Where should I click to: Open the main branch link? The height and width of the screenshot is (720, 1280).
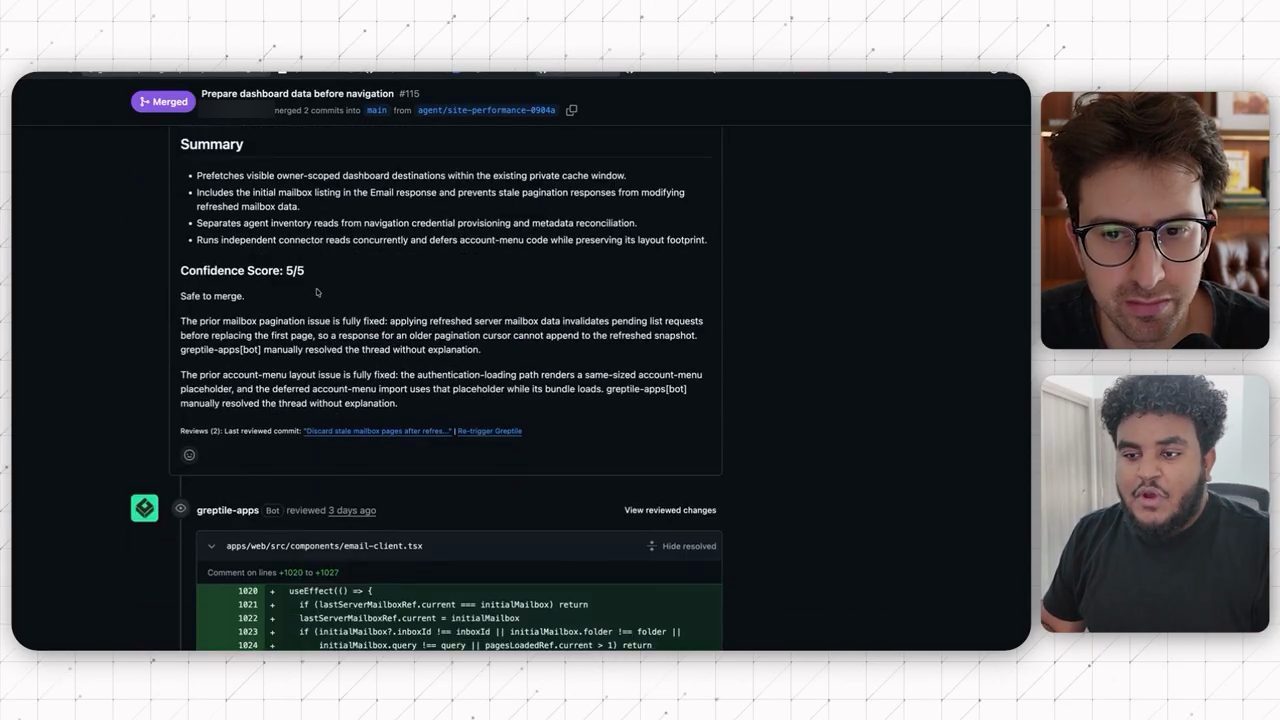(x=376, y=110)
